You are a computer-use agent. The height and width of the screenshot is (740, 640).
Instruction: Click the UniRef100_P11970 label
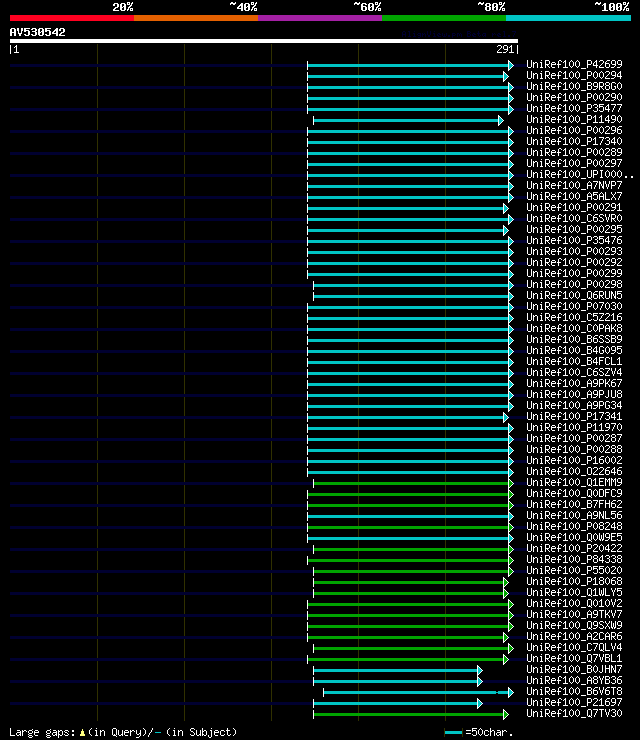tap(574, 428)
